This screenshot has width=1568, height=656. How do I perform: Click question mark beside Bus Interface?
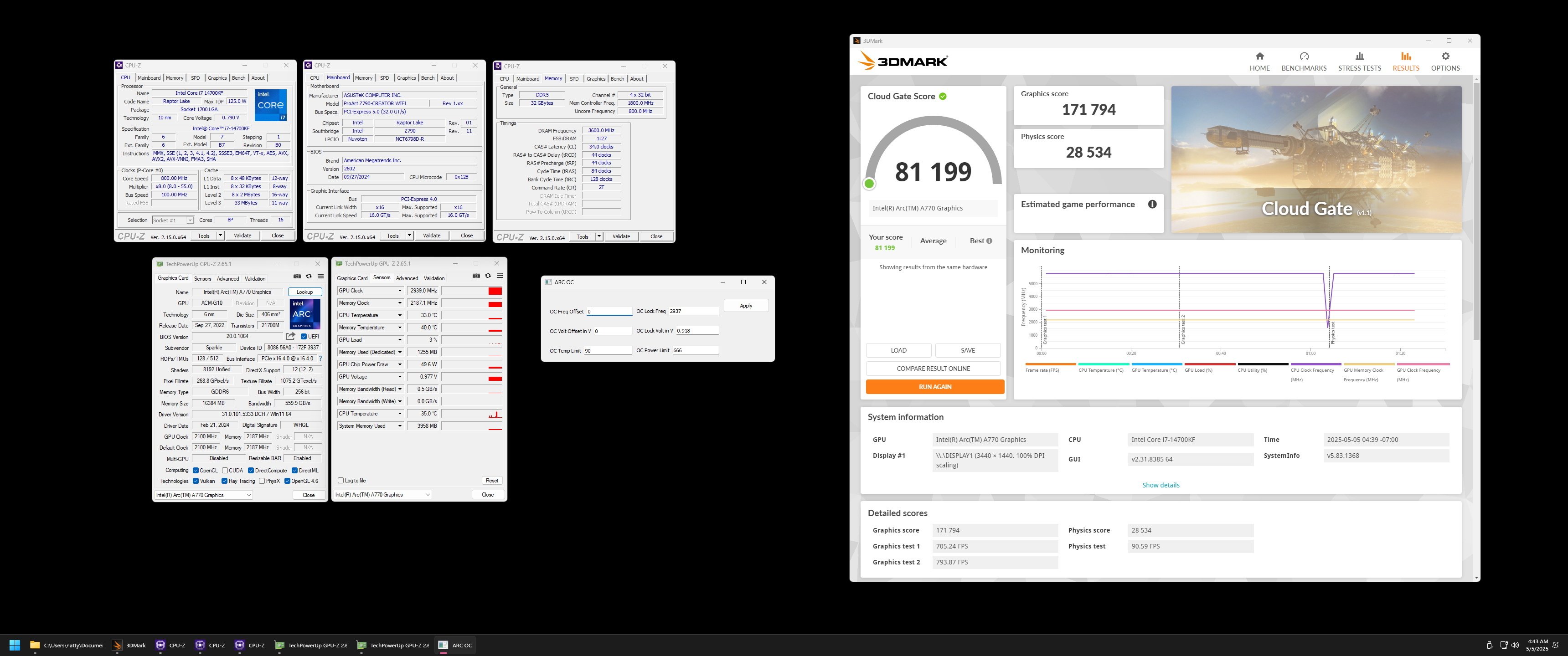click(x=320, y=359)
